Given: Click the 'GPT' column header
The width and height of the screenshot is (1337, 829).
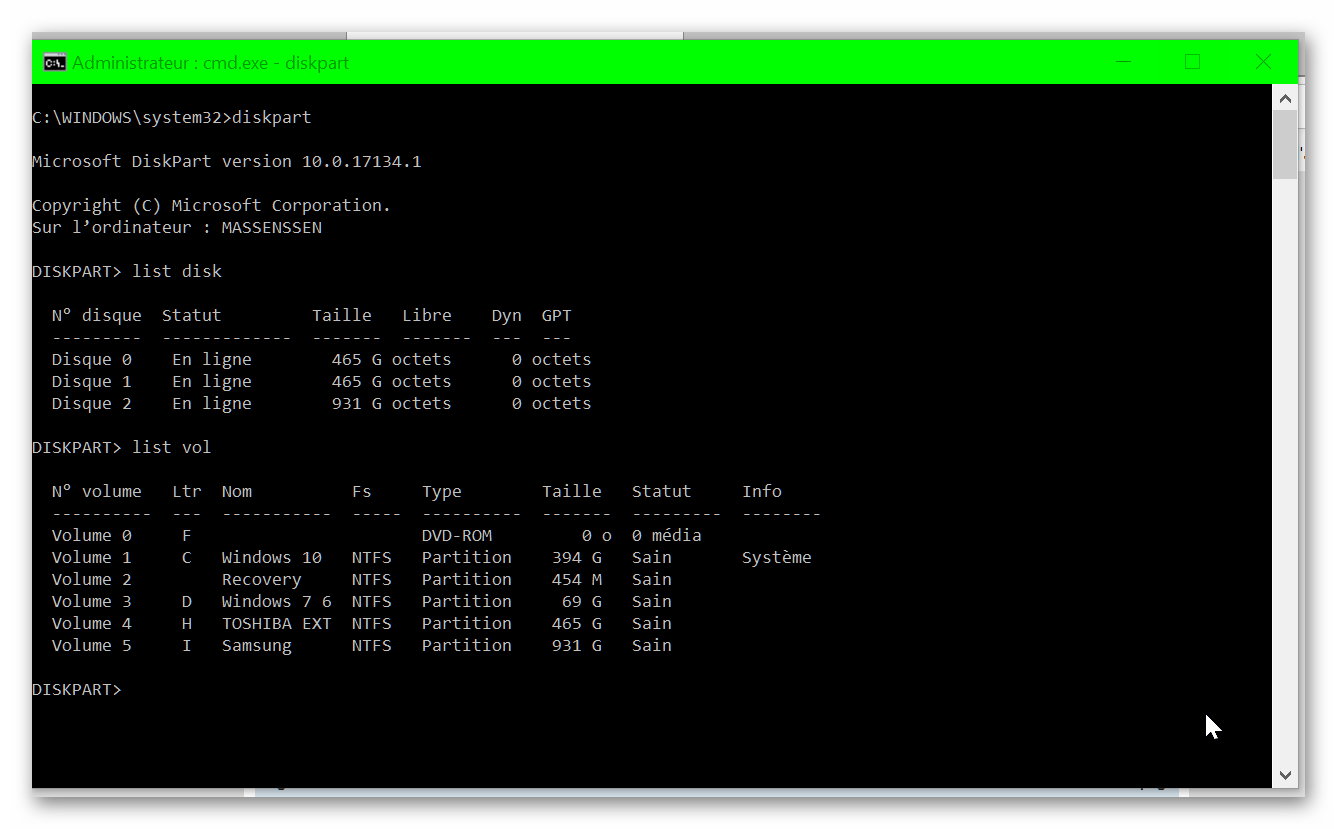Looking at the screenshot, I should click(557, 316).
